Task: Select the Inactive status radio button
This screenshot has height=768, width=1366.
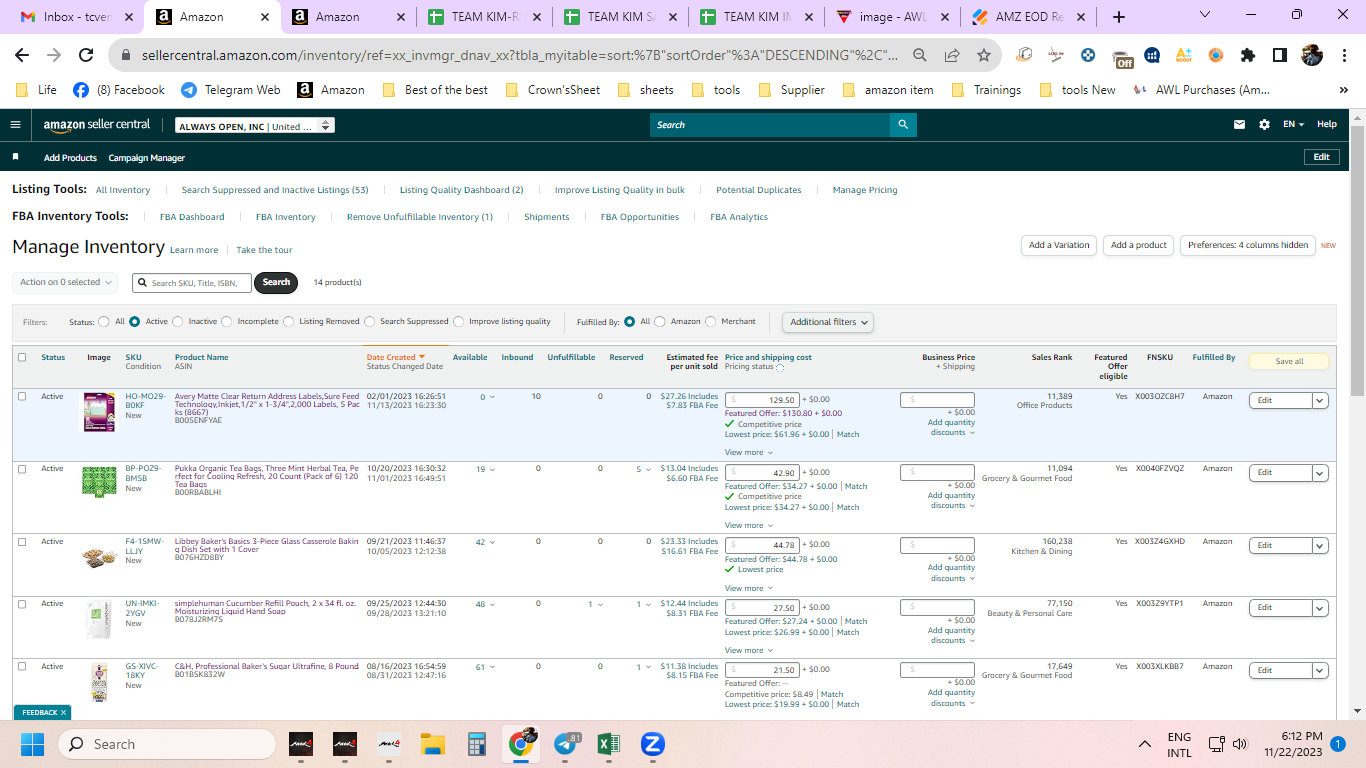Action: coord(177,322)
